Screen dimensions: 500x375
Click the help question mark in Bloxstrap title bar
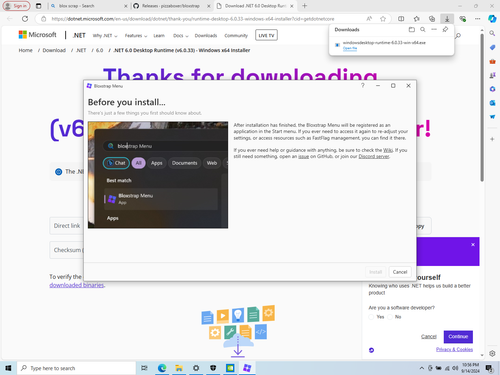363,86
